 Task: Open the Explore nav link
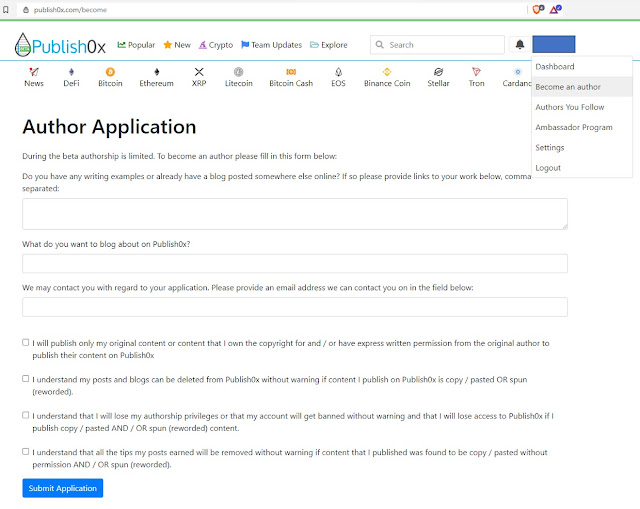tap(329, 45)
